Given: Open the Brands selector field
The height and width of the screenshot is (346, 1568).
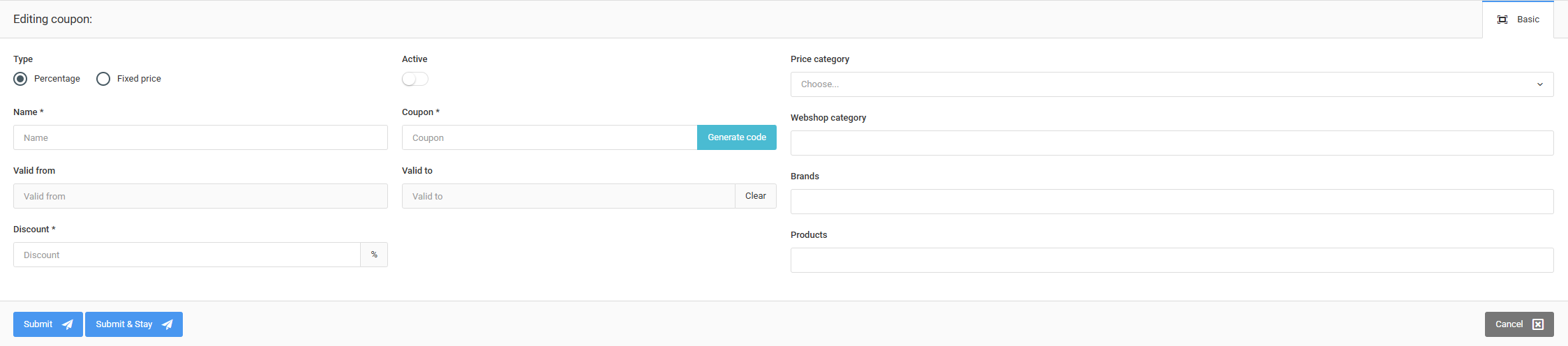Looking at the screenshot, I should click(x=1172, y=202).
